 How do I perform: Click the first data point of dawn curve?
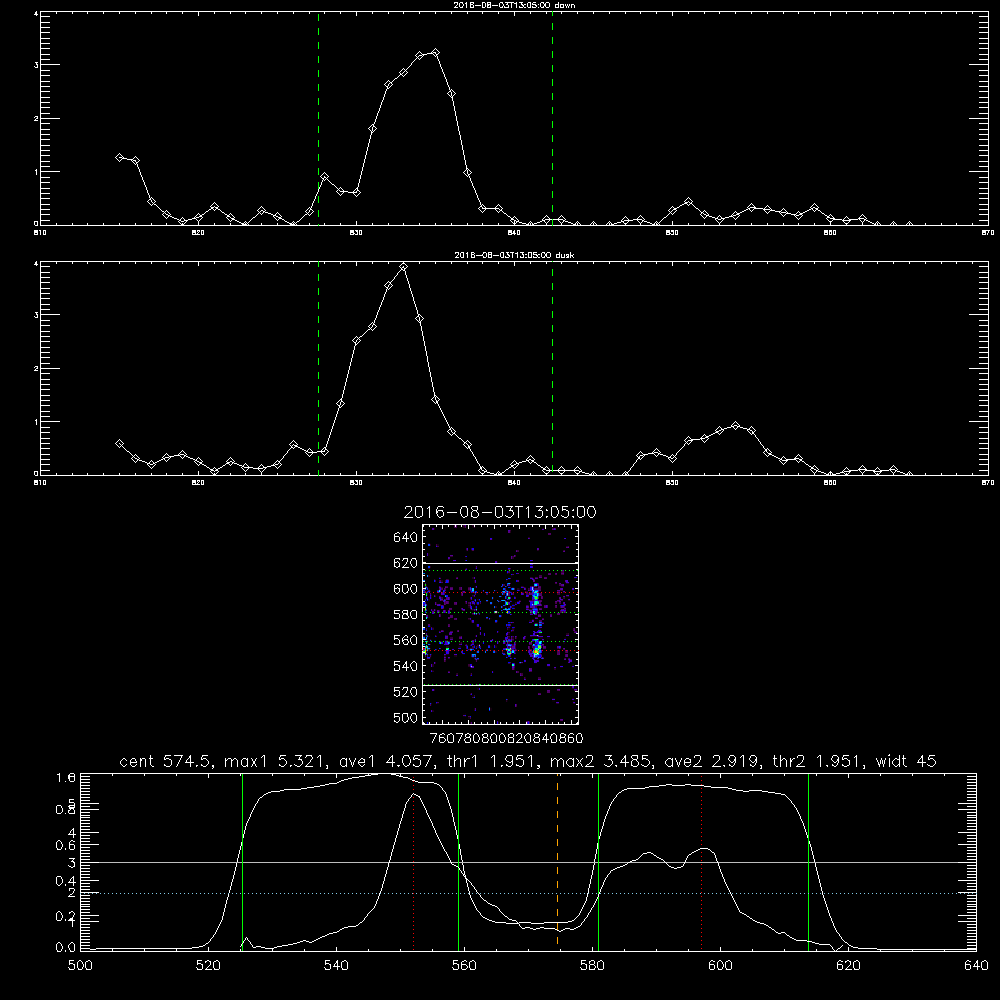coord(119,157)
